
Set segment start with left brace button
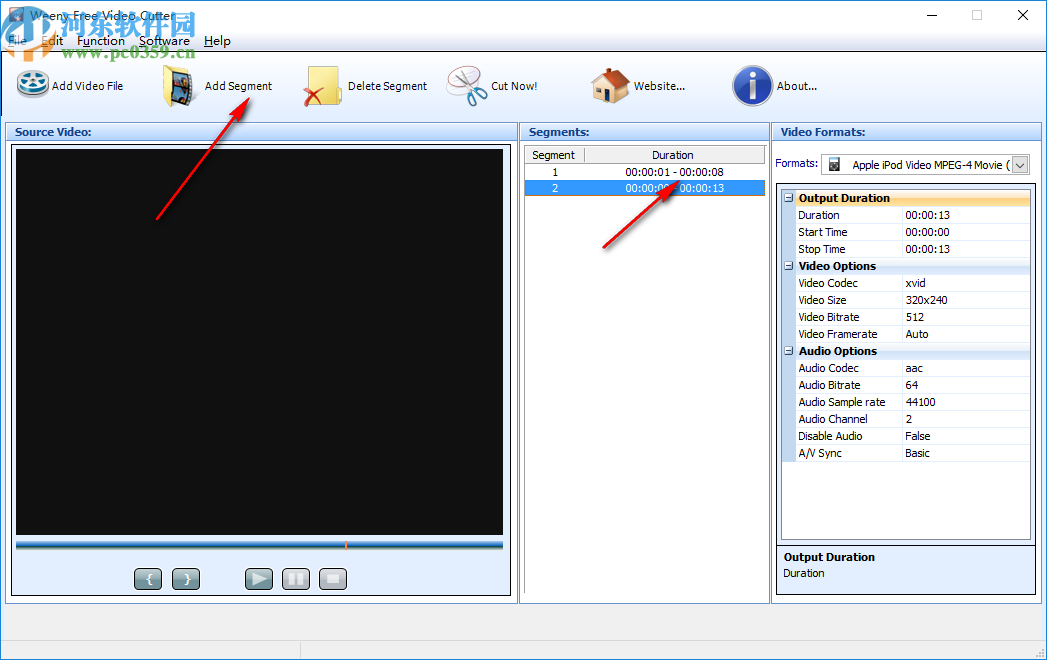(x=148, y=579)
